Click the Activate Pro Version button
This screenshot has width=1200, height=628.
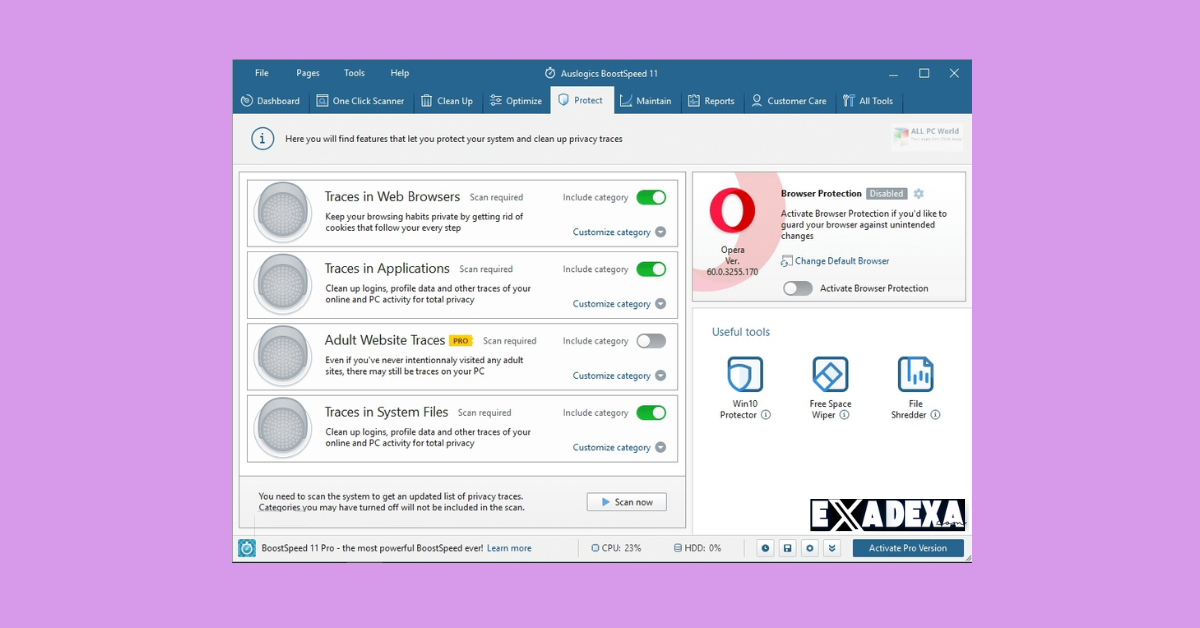907,548
